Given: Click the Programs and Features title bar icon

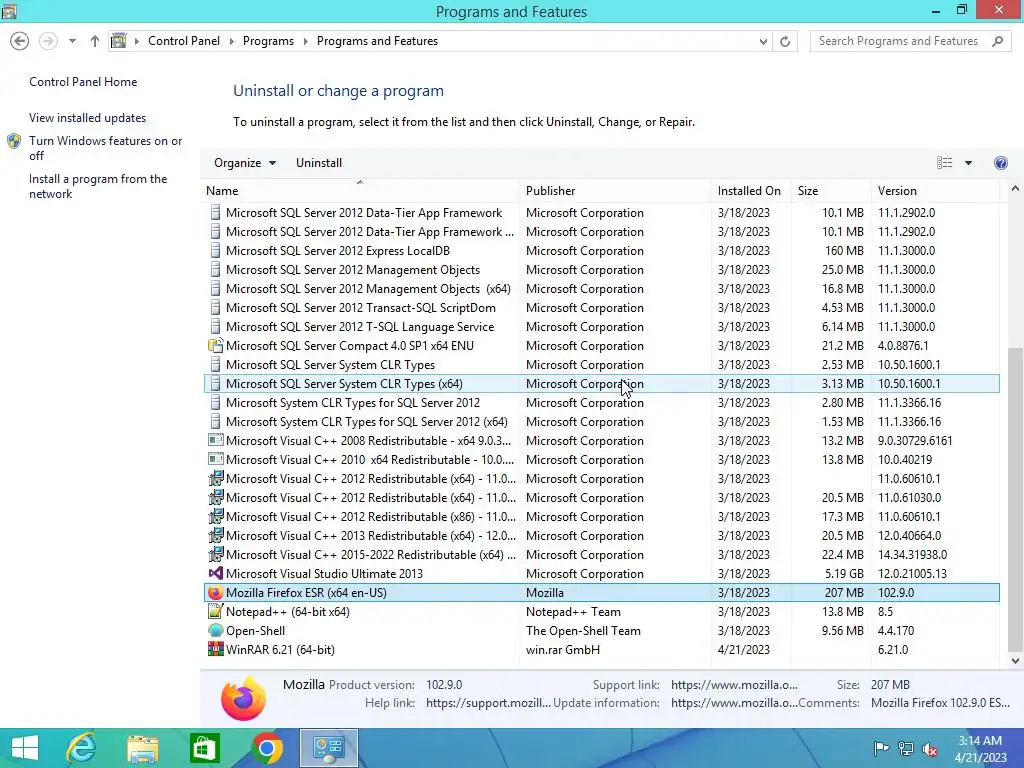Looking at the screenshot, I should tap(9, 10).
